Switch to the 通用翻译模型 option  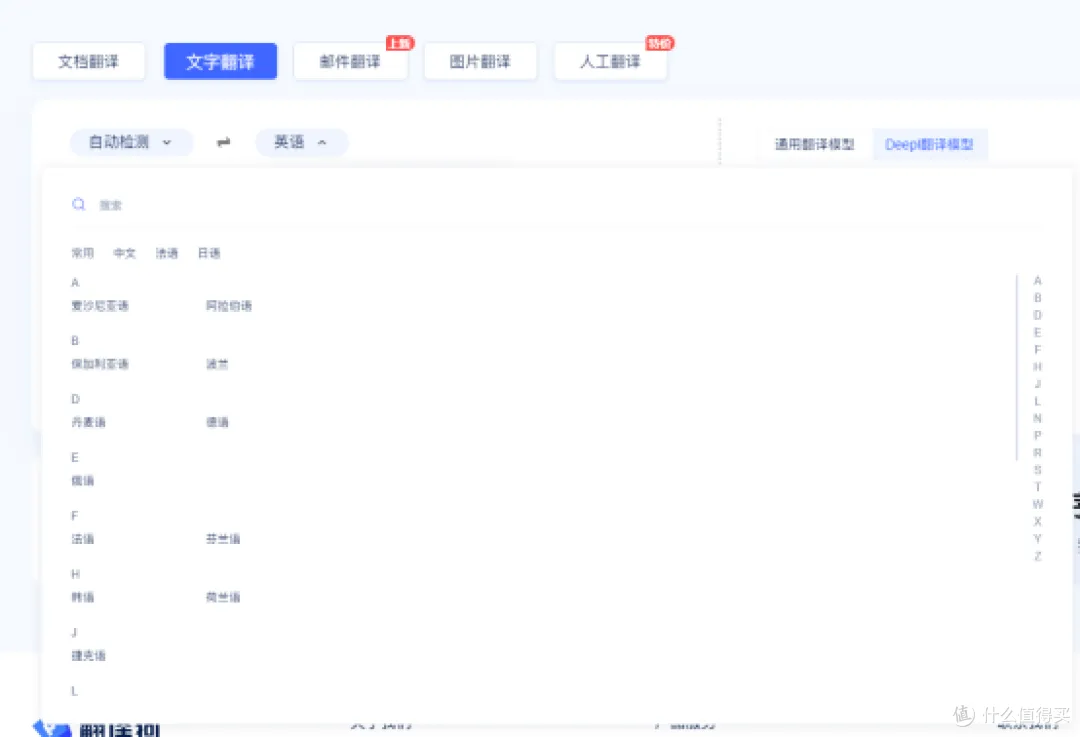coord(813,144)
